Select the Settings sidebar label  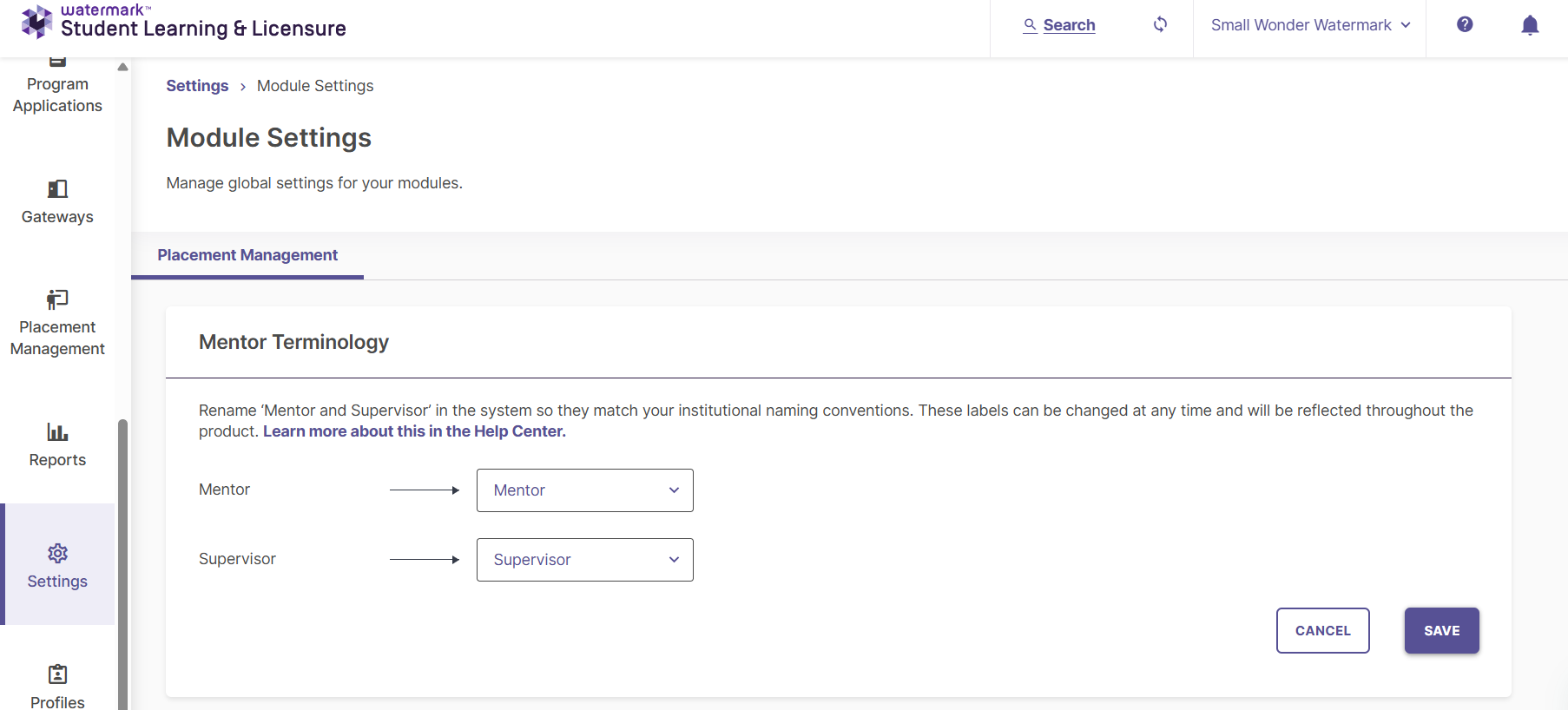(x=57, y=582)
